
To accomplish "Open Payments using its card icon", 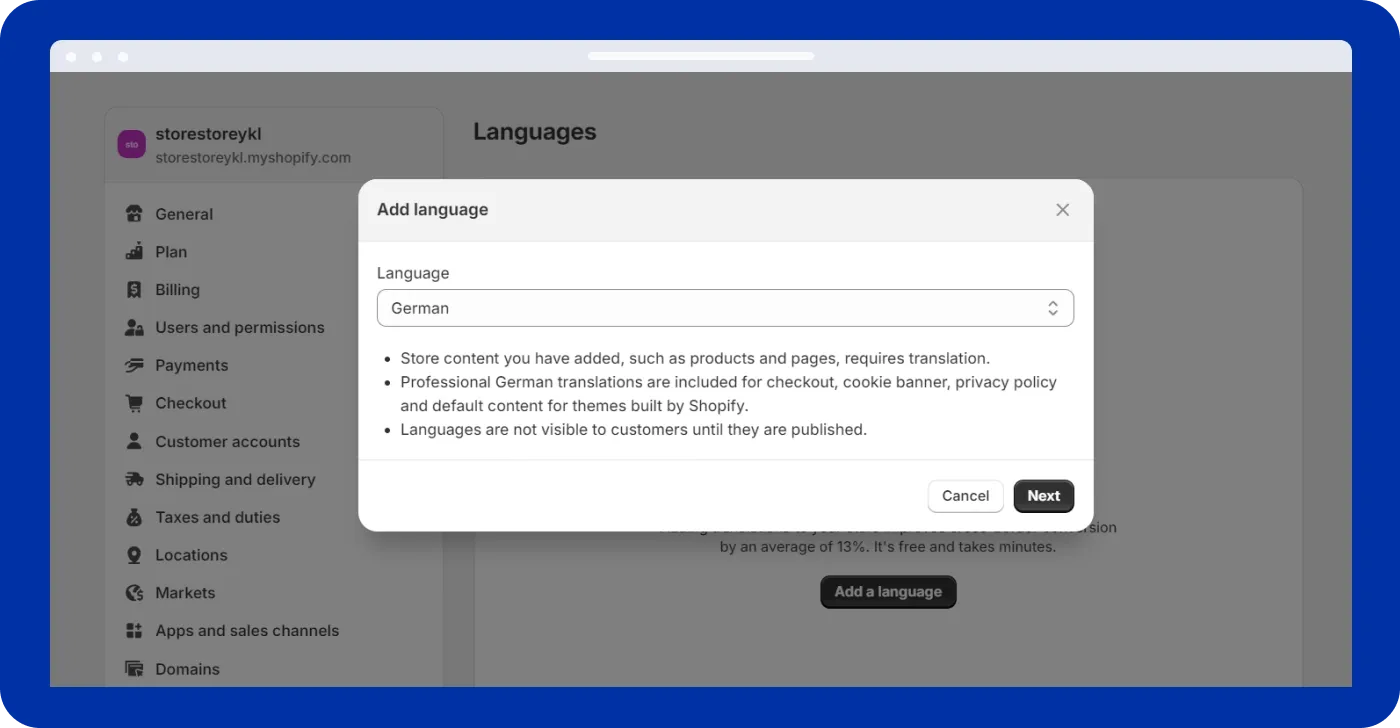I will point(133,365).
